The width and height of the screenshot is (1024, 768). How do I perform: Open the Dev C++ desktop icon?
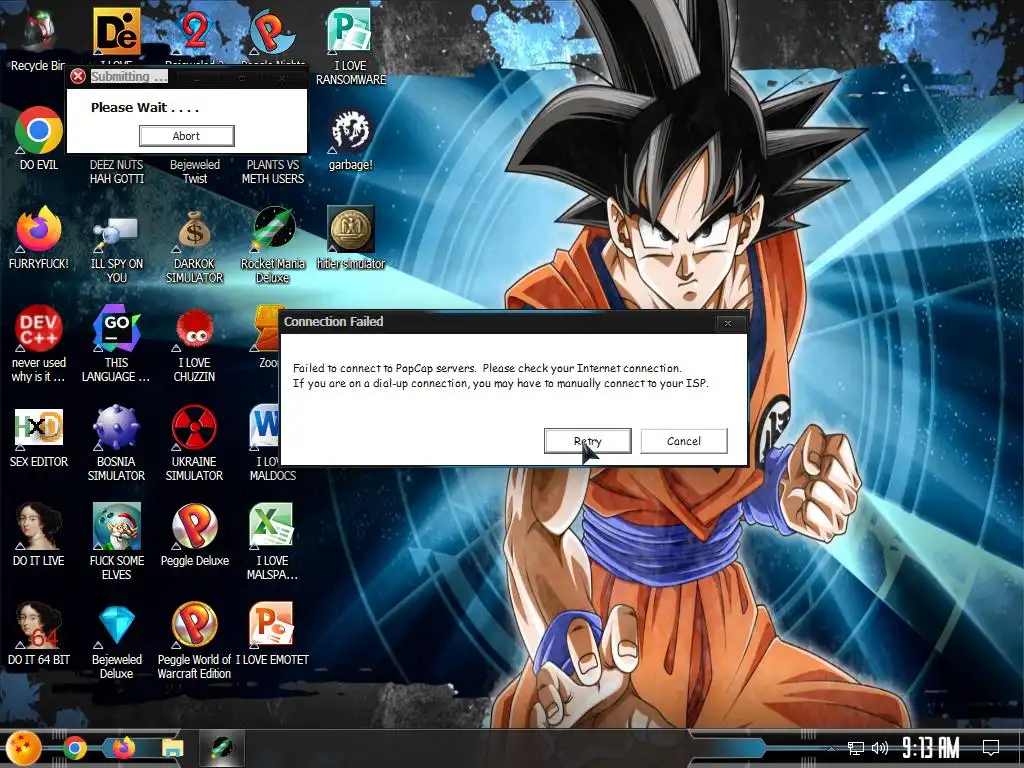click(39, 328)
